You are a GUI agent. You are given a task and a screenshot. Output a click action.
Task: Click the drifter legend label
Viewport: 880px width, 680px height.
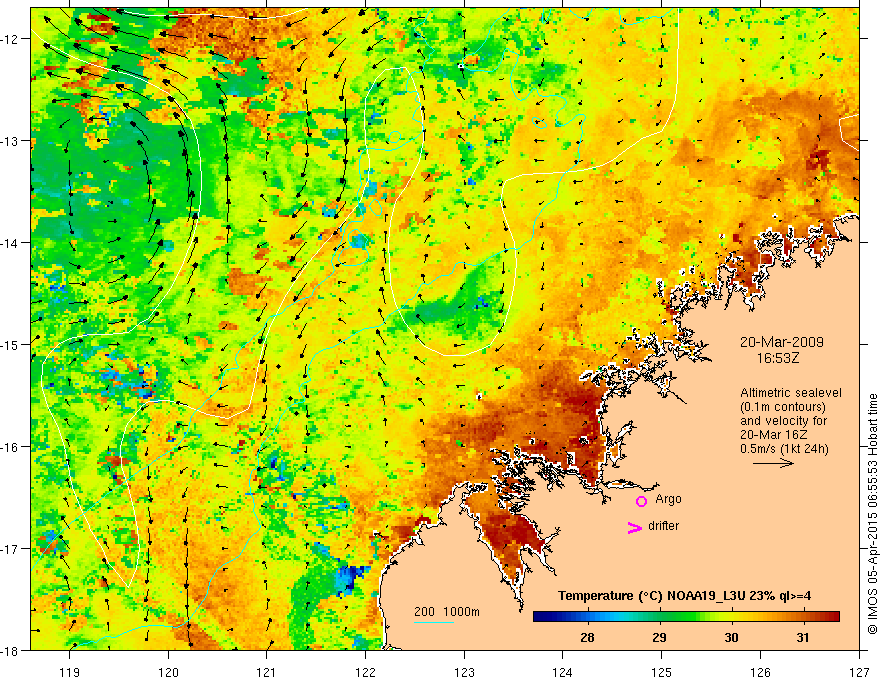click(x=663, y=526)
